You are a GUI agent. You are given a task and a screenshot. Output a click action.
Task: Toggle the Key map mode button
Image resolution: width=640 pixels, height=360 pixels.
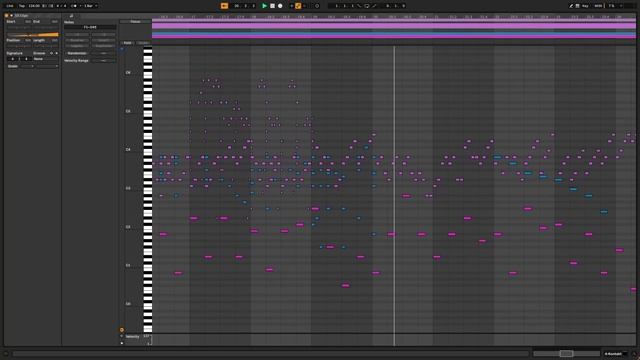(x=585, y=6)
